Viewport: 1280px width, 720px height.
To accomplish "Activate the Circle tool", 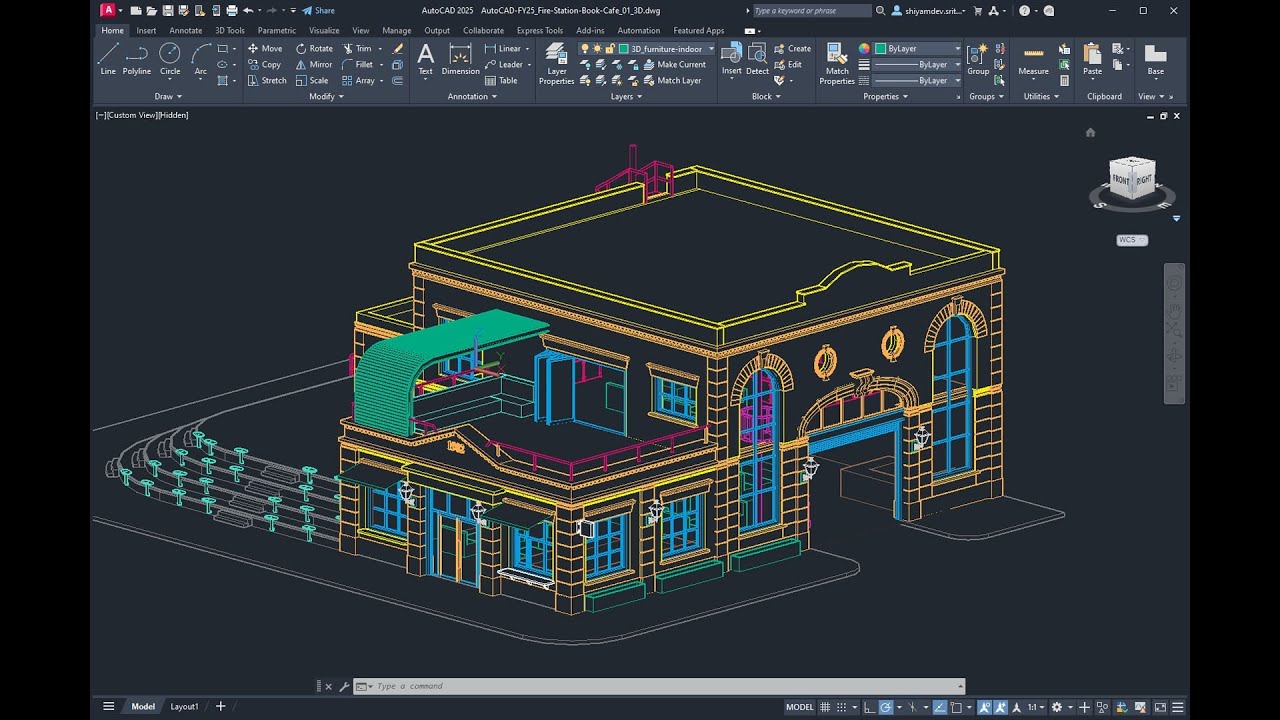I will (170, 59).
